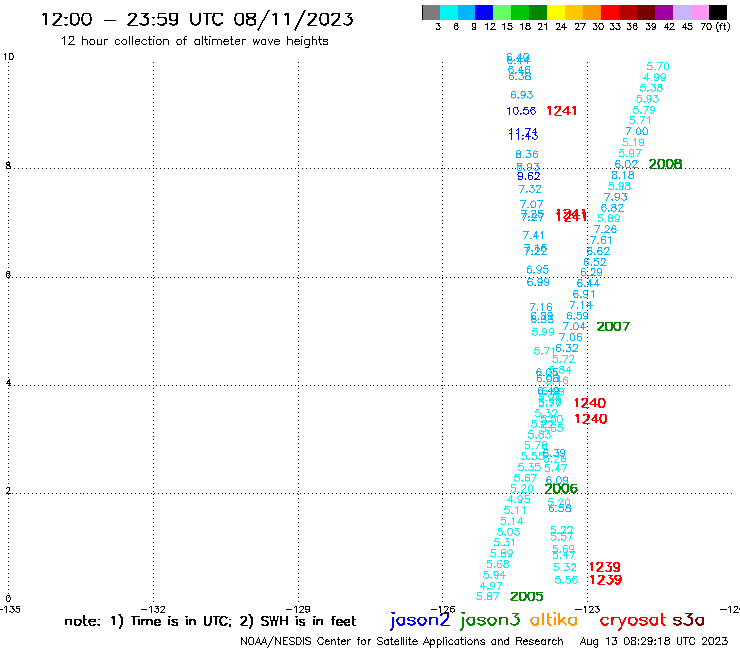
Task: Click the '-132' longitude axis label
Action: [154, 609]
